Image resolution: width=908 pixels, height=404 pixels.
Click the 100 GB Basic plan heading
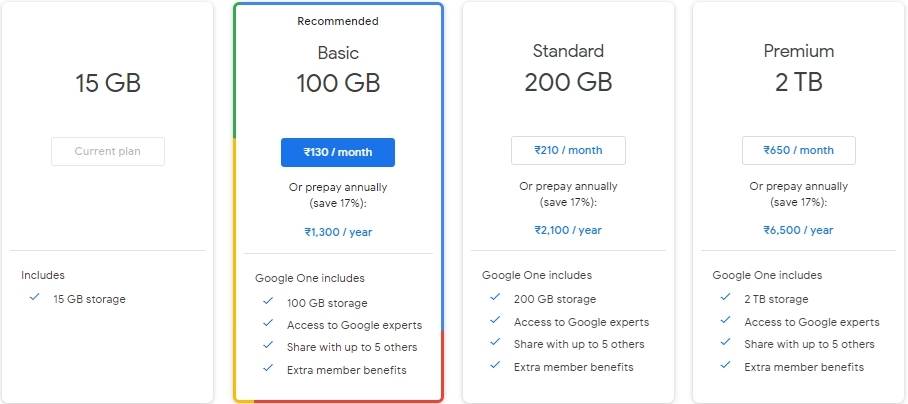tap(338, 84)
